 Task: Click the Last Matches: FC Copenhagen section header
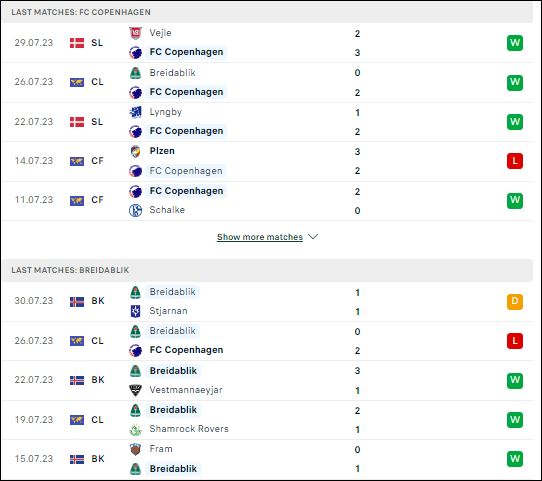[267, 12]
